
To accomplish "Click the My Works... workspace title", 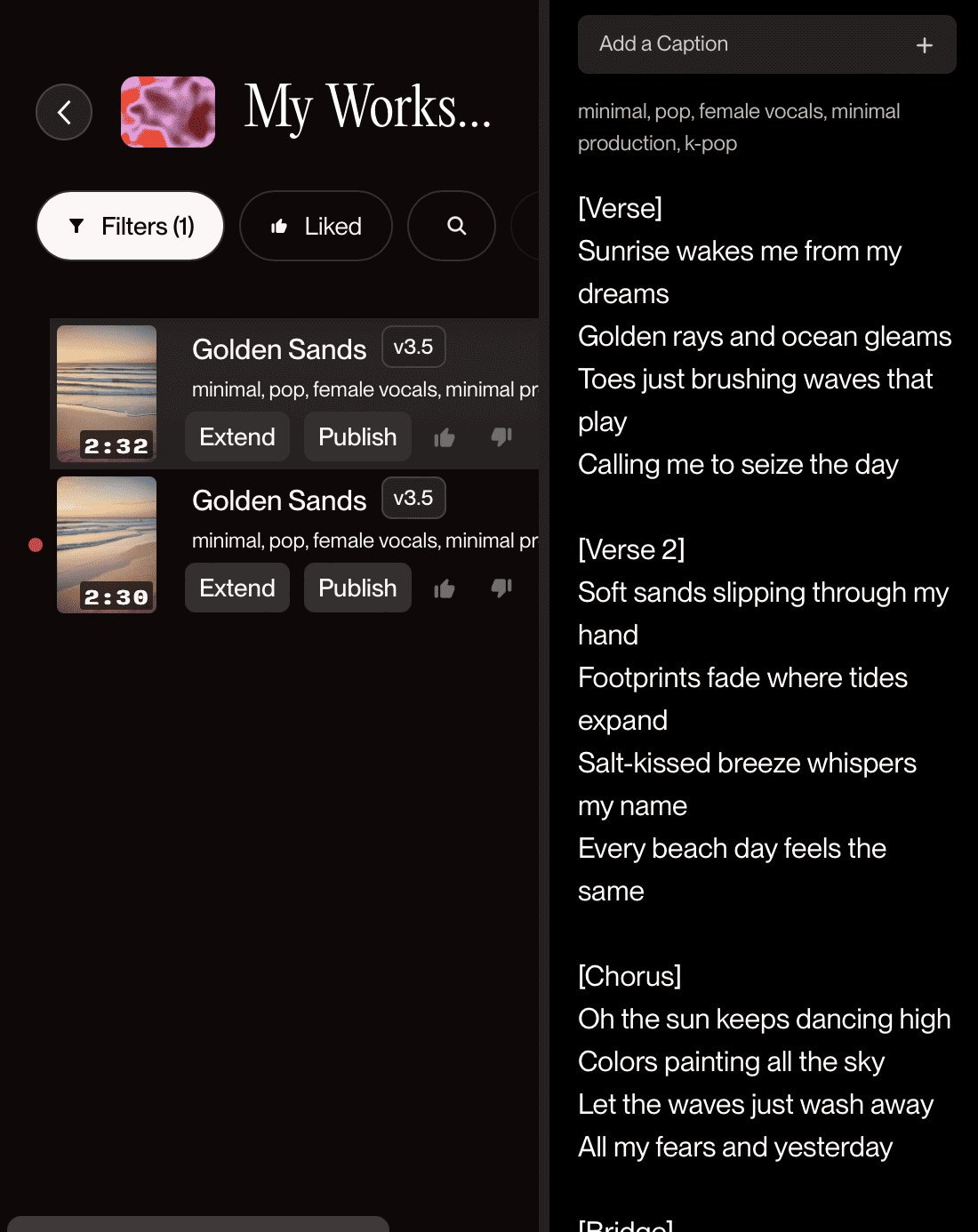I will click(367, 108).
